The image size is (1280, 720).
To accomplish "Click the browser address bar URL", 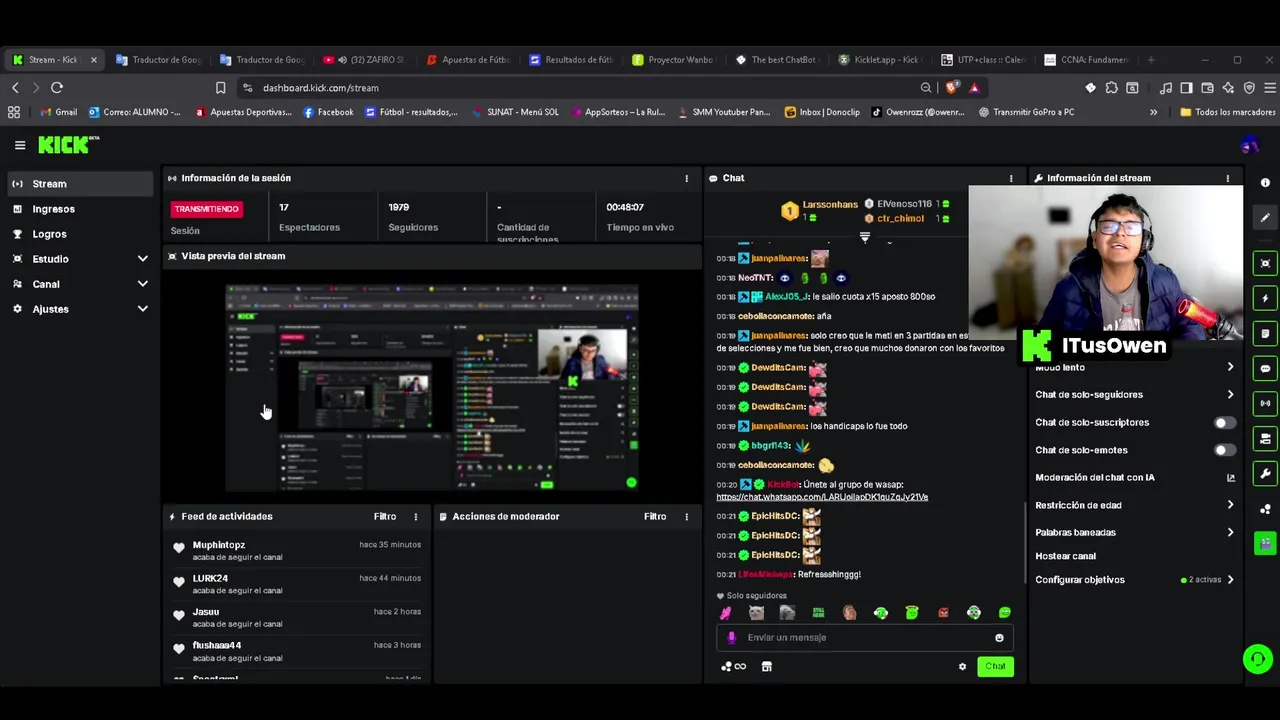I will tap(321, 88).
